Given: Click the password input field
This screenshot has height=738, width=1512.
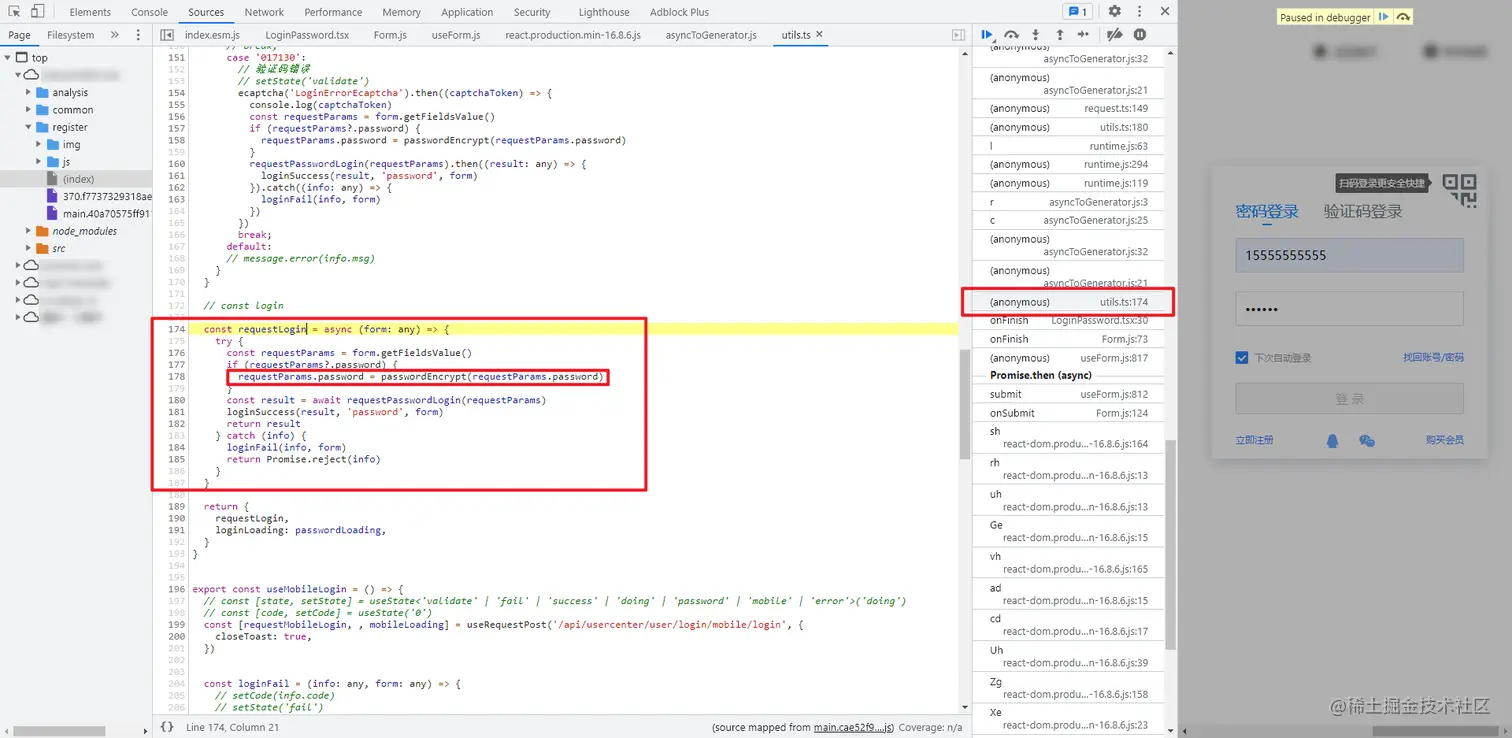Looking at the screenshot, I should pyautogui.click(x=1349, y=309).
